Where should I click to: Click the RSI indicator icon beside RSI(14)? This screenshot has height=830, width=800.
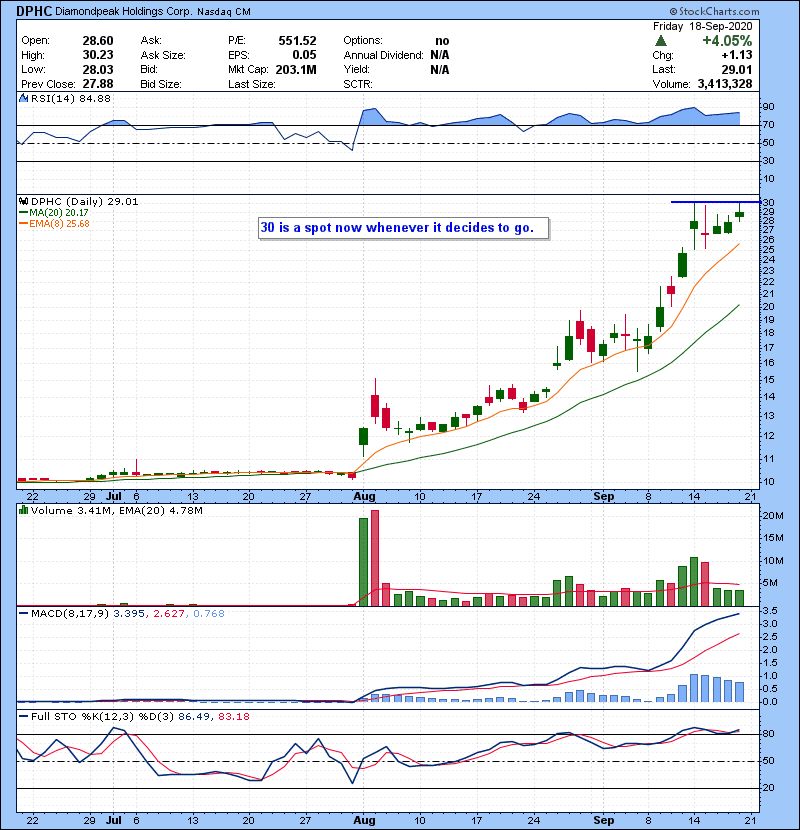coord(23,98)
